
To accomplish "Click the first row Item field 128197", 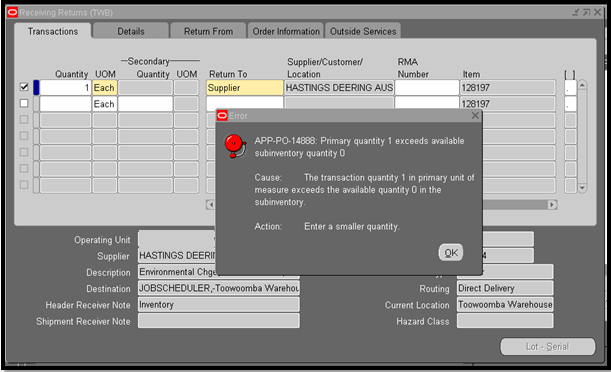I will [507, 88].
